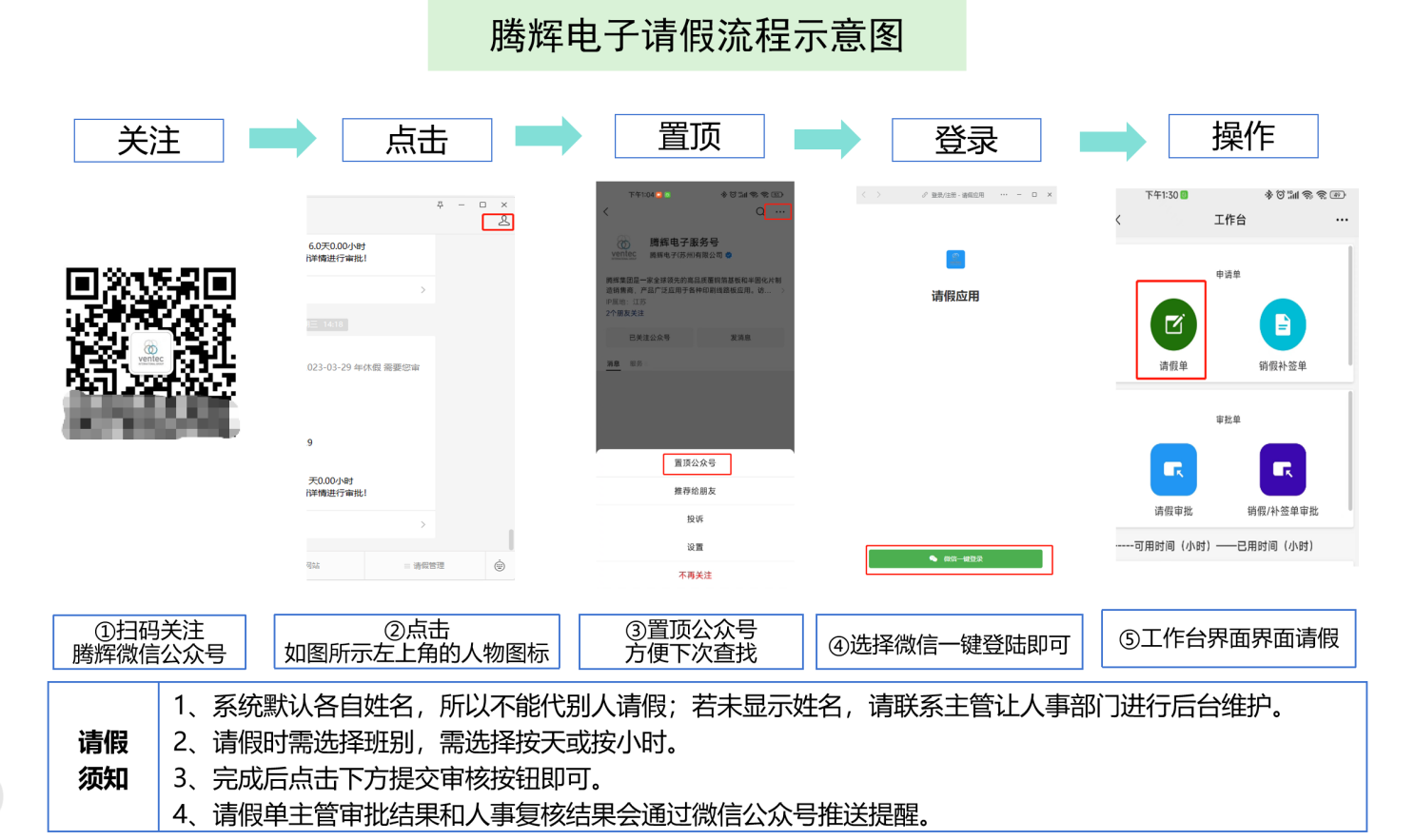Click the person icon in the chat window
The image size is (1415, 840).
click(x=503, y=221)
